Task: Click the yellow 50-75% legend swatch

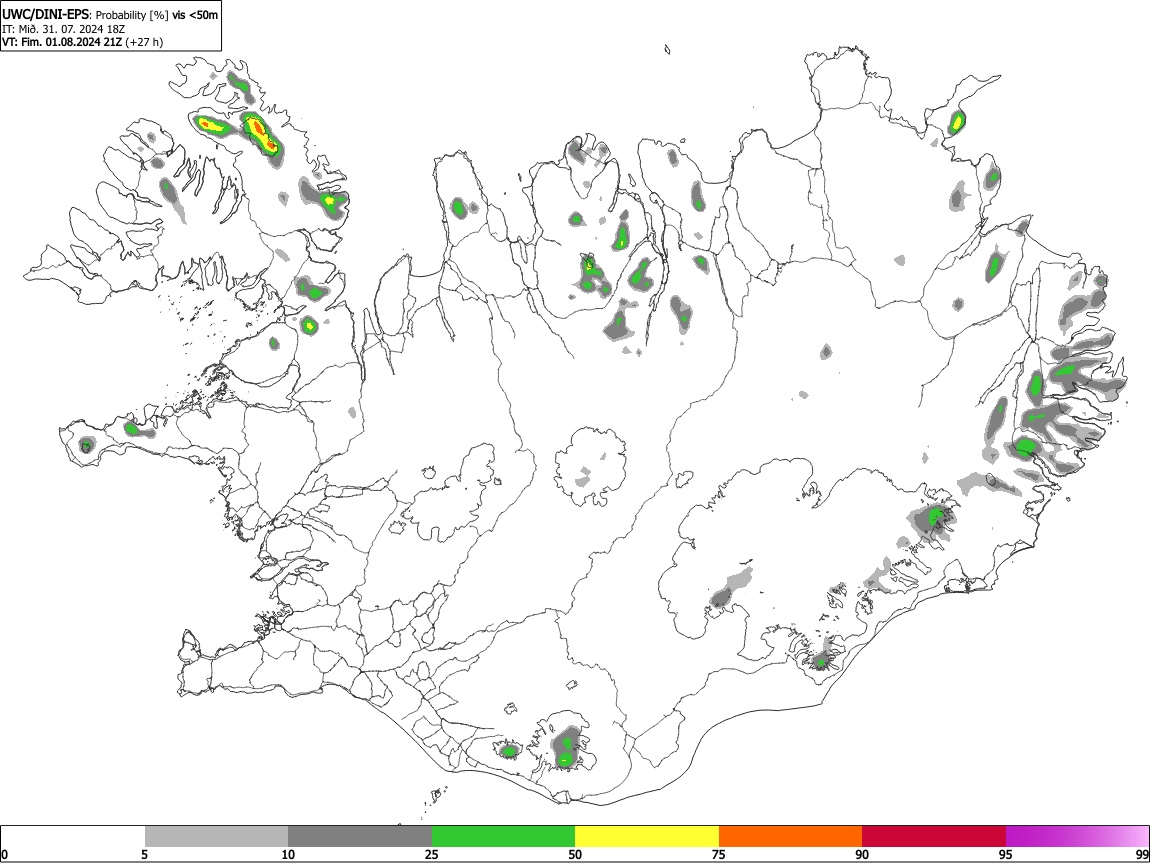Action: pos(647,837)
